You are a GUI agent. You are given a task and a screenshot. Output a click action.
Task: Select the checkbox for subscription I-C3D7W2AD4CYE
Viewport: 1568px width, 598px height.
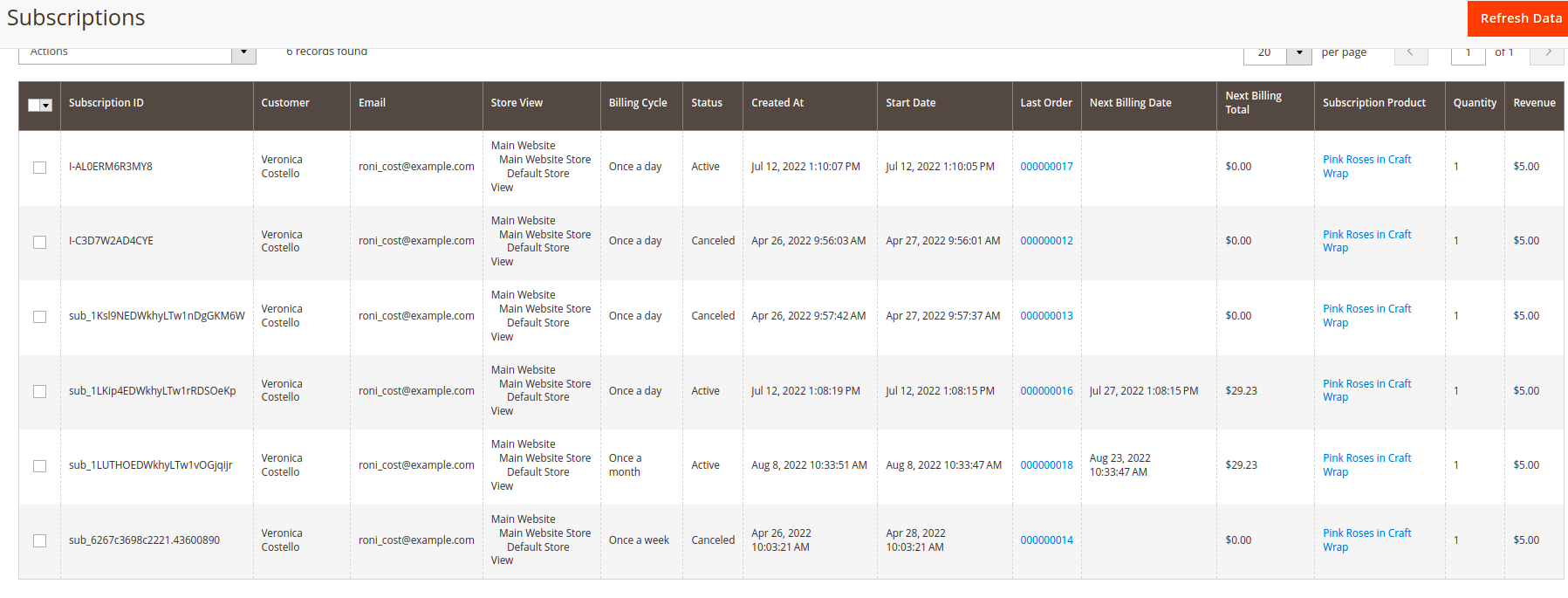click(x=40, y=242)
